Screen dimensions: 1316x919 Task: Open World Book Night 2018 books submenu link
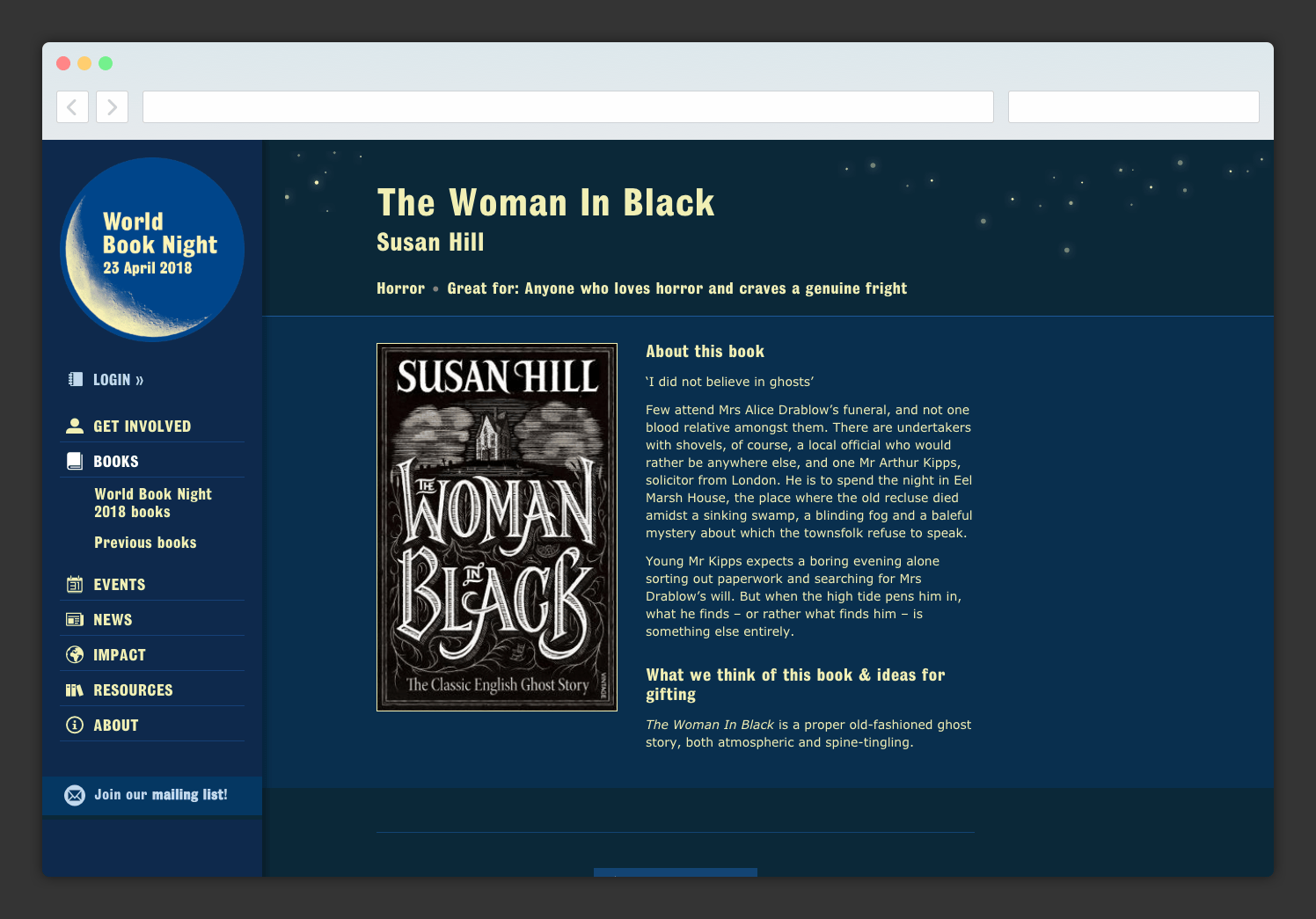pyautogui.click(x=153, y=503)
